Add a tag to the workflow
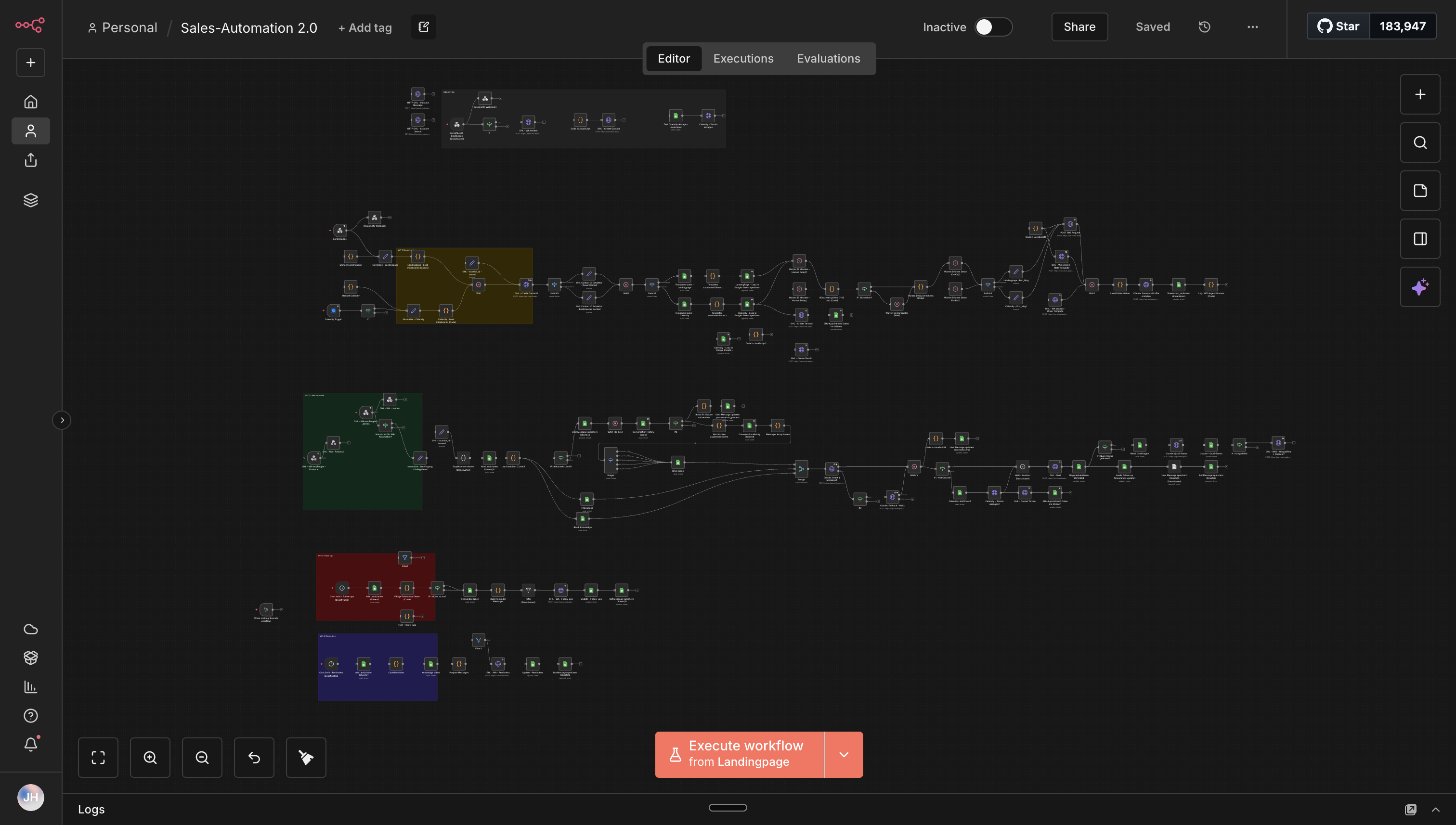Screen dimensions: 1456x825 click(364, 27)
